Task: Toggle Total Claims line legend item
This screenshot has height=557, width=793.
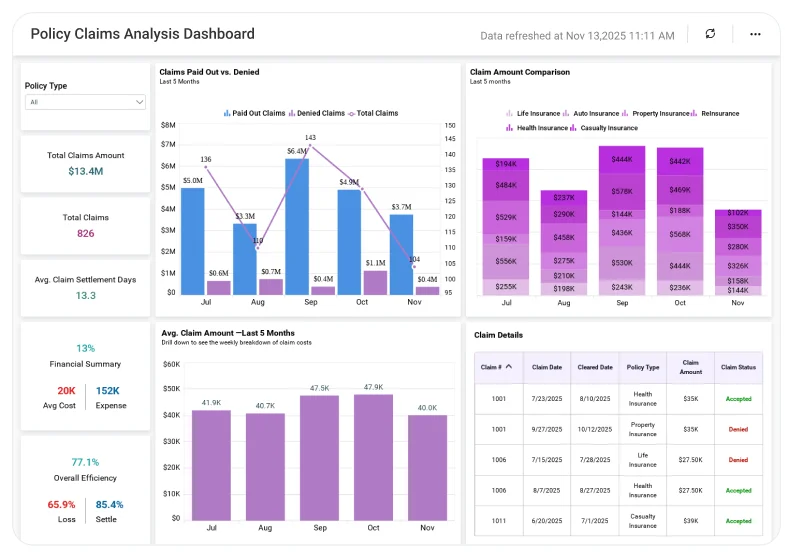Action: 373,113
